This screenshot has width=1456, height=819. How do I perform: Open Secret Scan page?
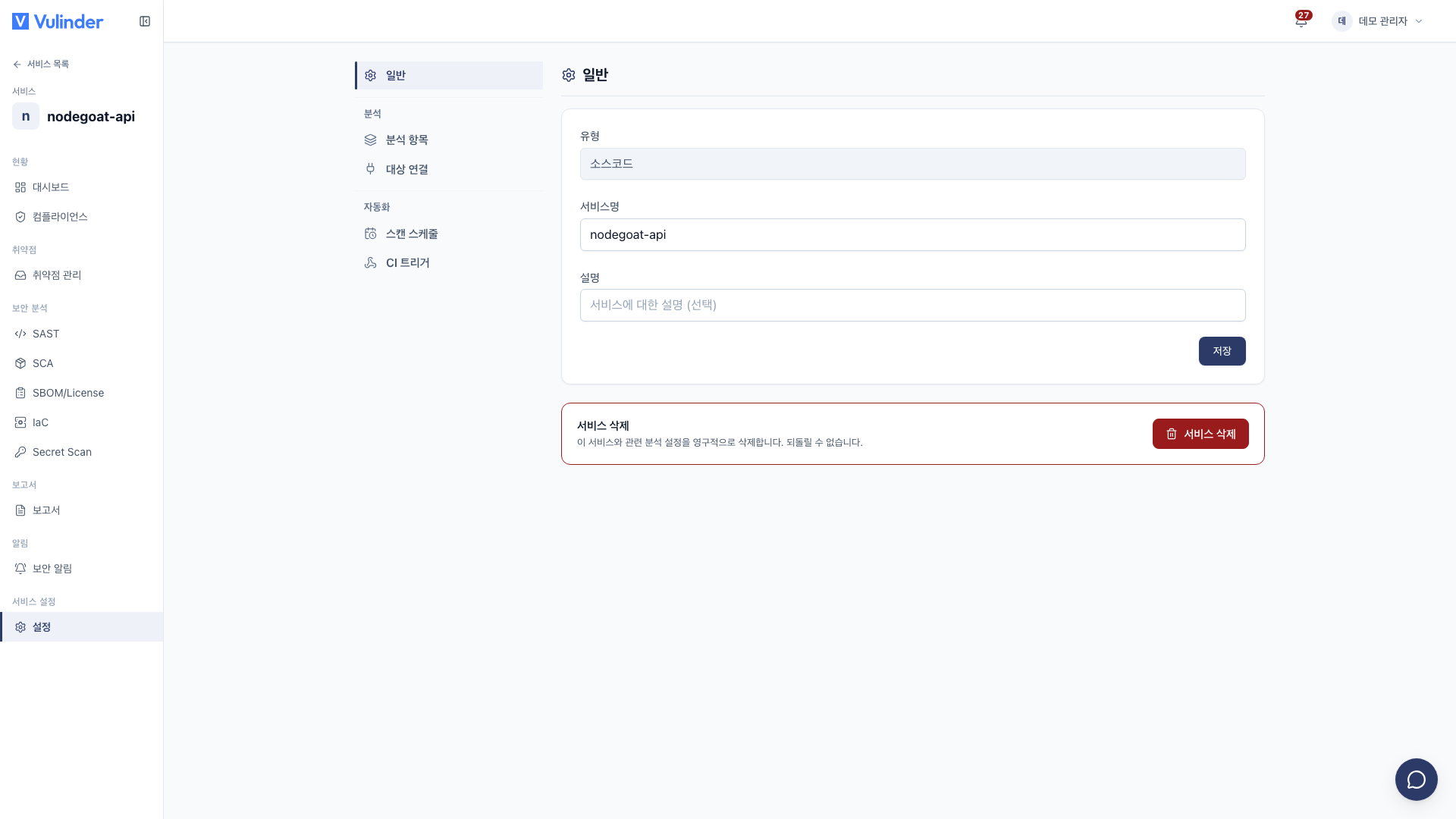pos(82,452)
